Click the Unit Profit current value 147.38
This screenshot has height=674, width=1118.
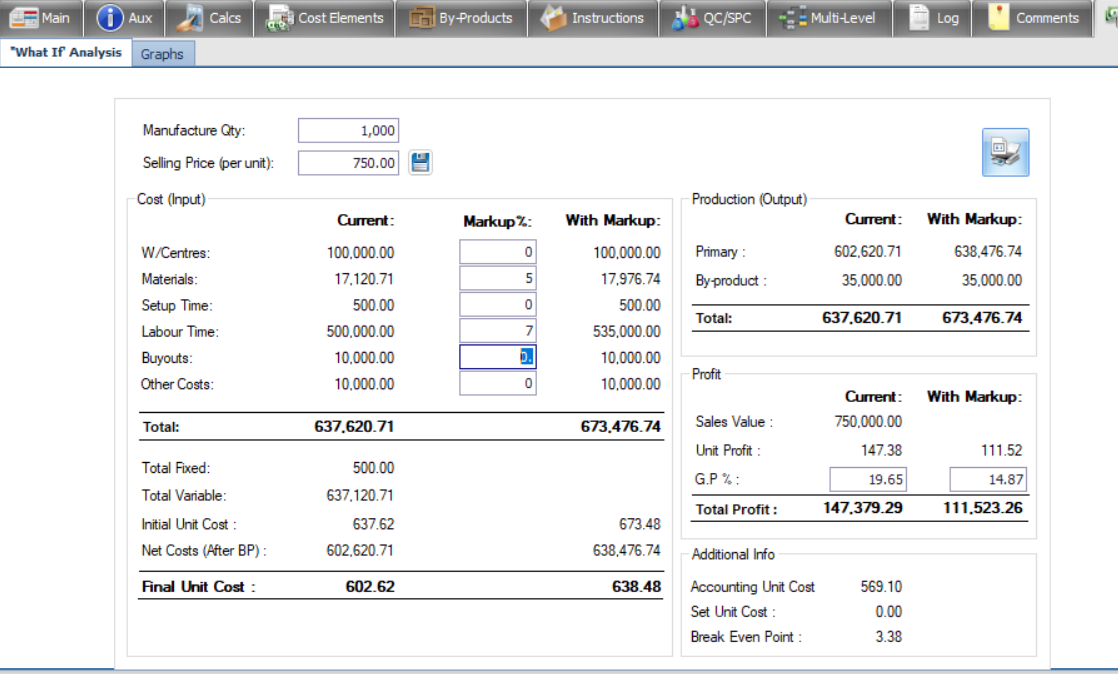click(x=881, y=450)
